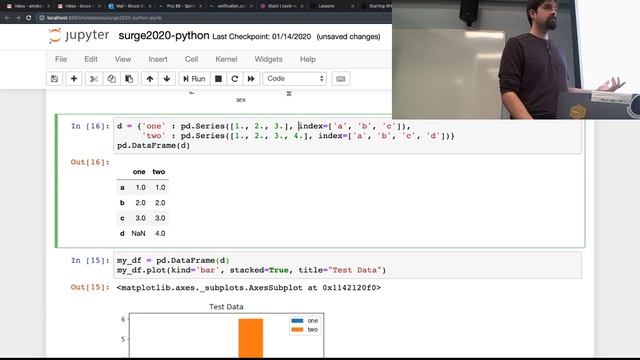Viewport: 640px width, 360px height.
Task: Click the 4.0 value in row d
Action: [160, 233]
